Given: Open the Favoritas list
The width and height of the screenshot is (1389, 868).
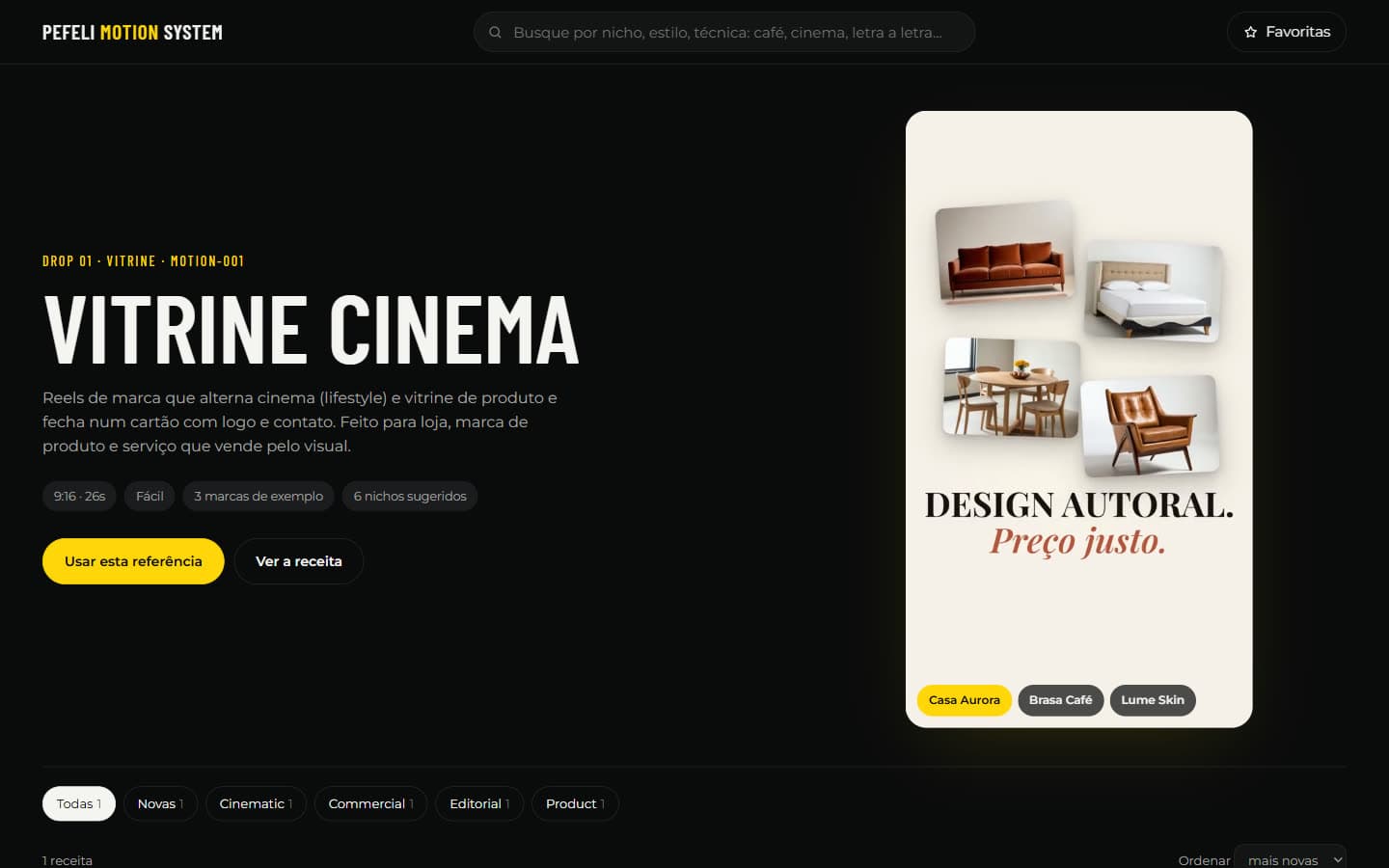Looking at the screenshot, I should click(1287, 32).
